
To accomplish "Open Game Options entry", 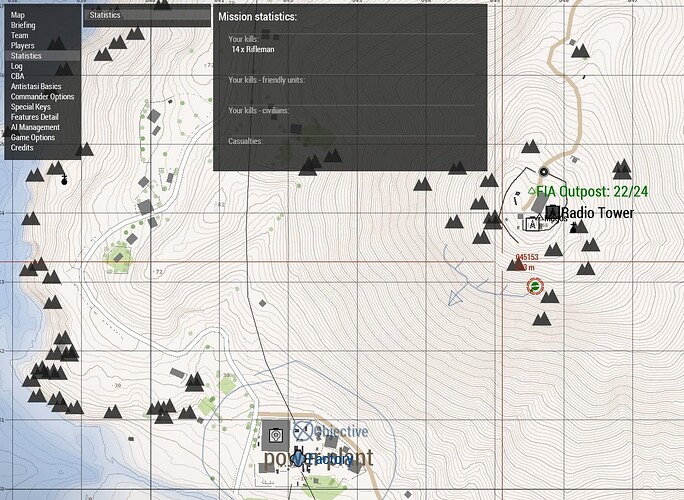I will [33, 137].
